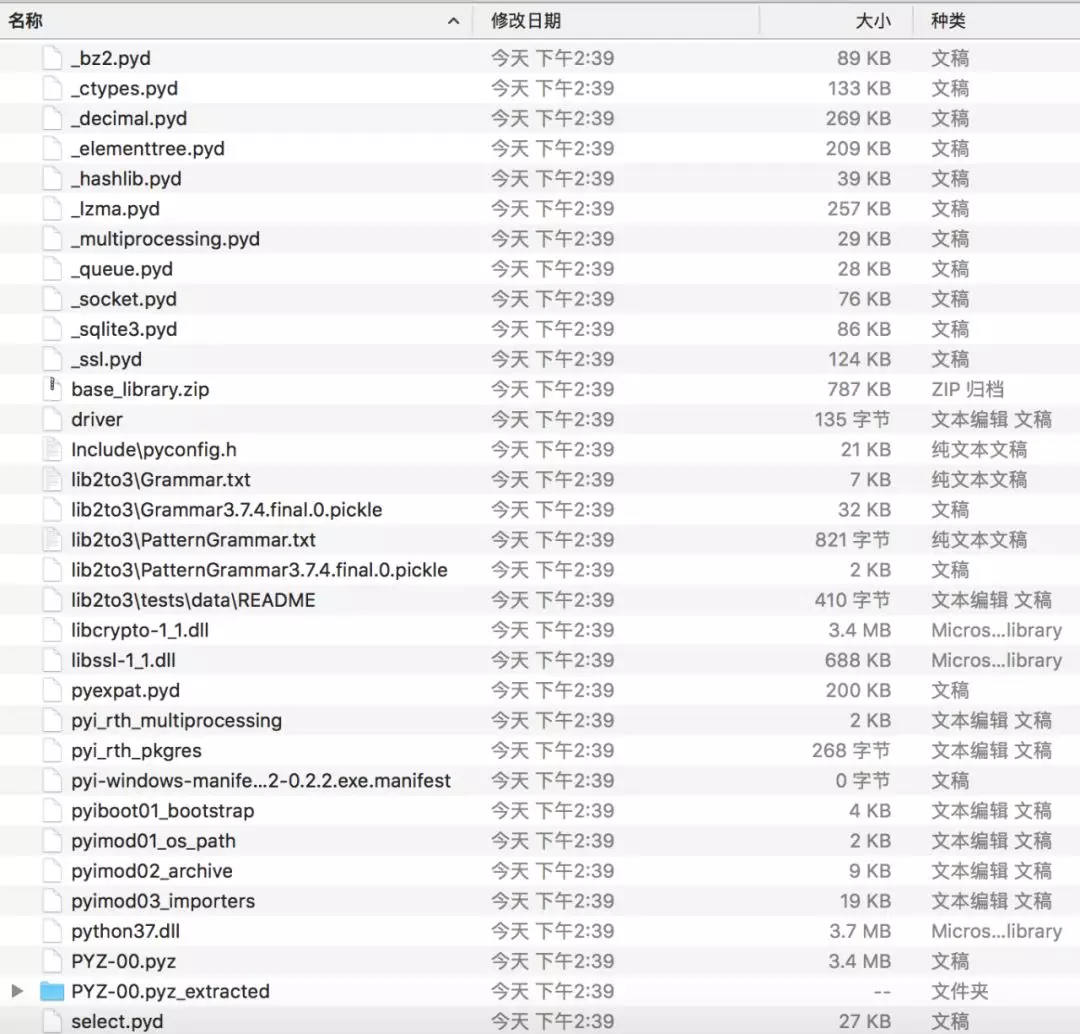Click the sort arrow on 名称 column
1080x1034 pixels.
click(x=452, y=20)
